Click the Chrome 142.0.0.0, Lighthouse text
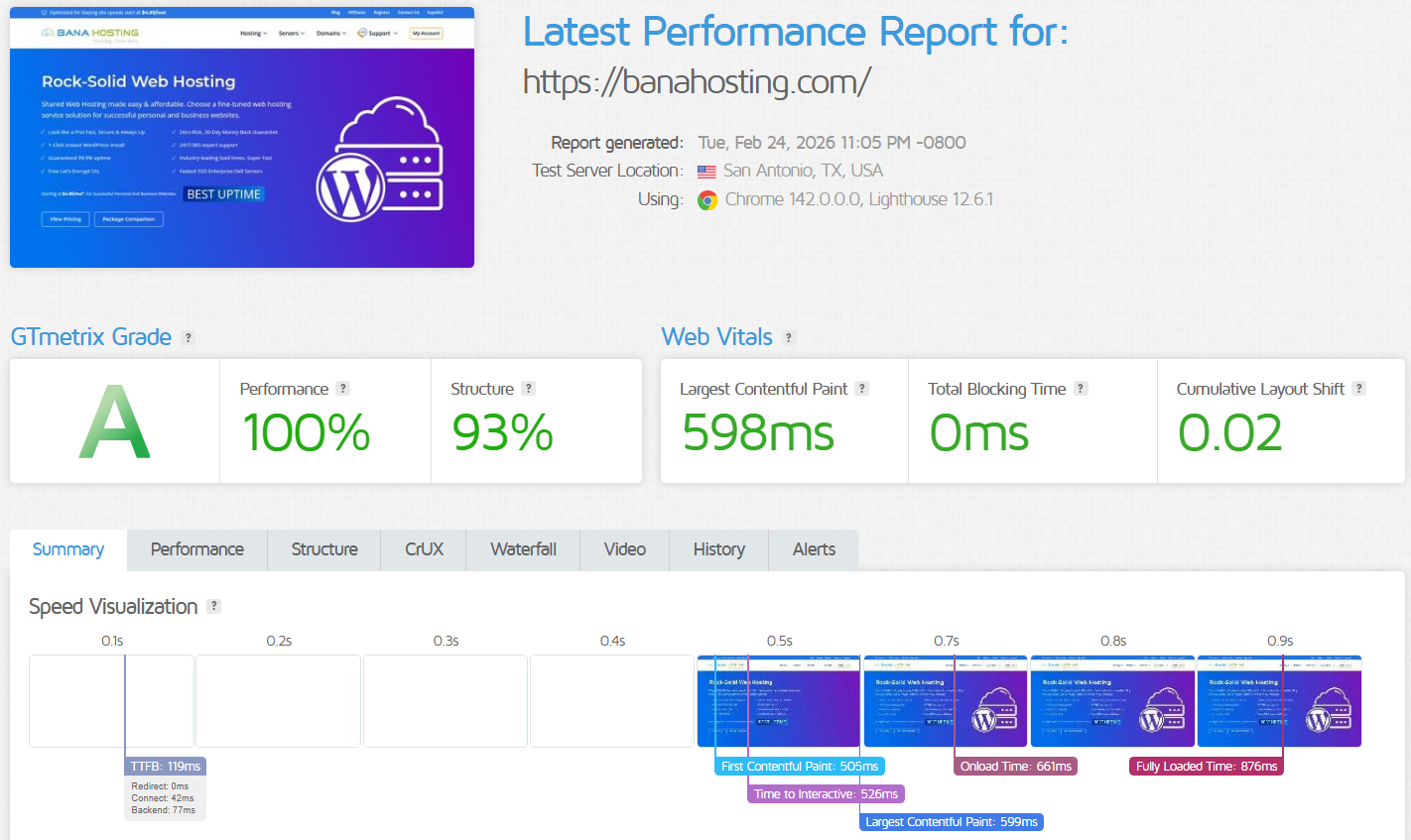The height and width of the screenshot is (840, 1411). pos(859,199)
